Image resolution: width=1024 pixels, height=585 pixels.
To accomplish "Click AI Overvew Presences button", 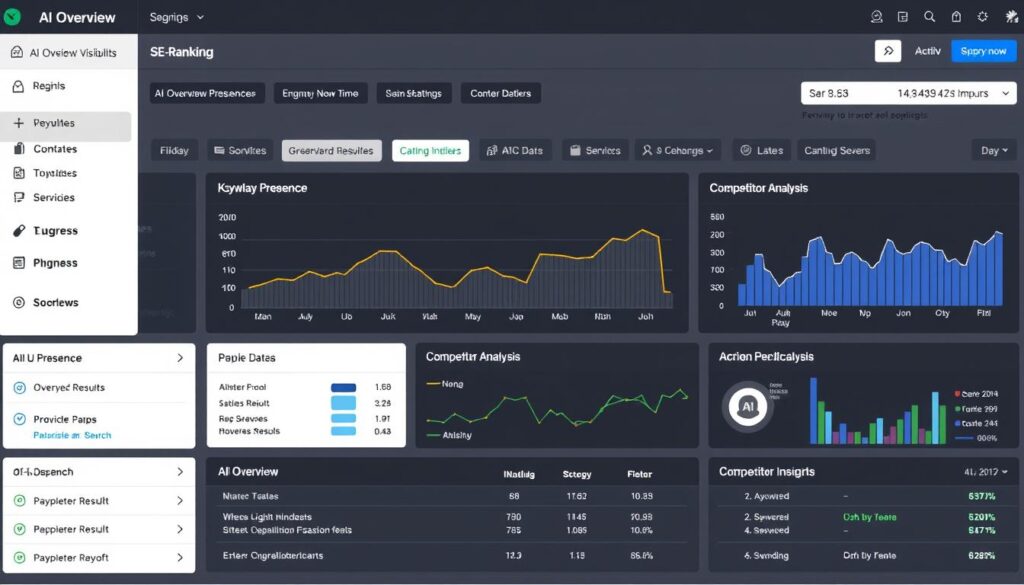I will coord(207,93).
